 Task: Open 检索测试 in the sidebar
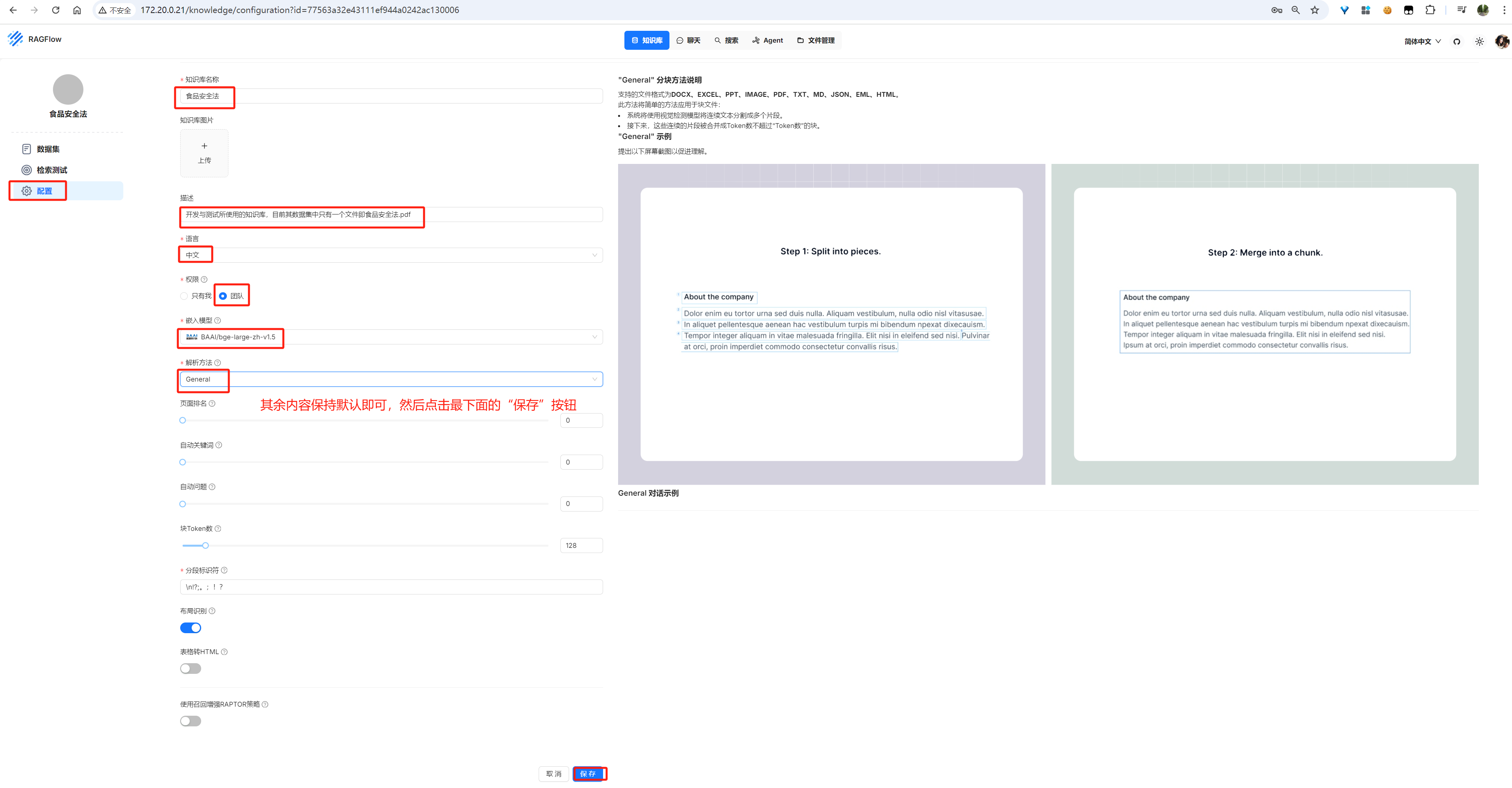click(52, 170)
